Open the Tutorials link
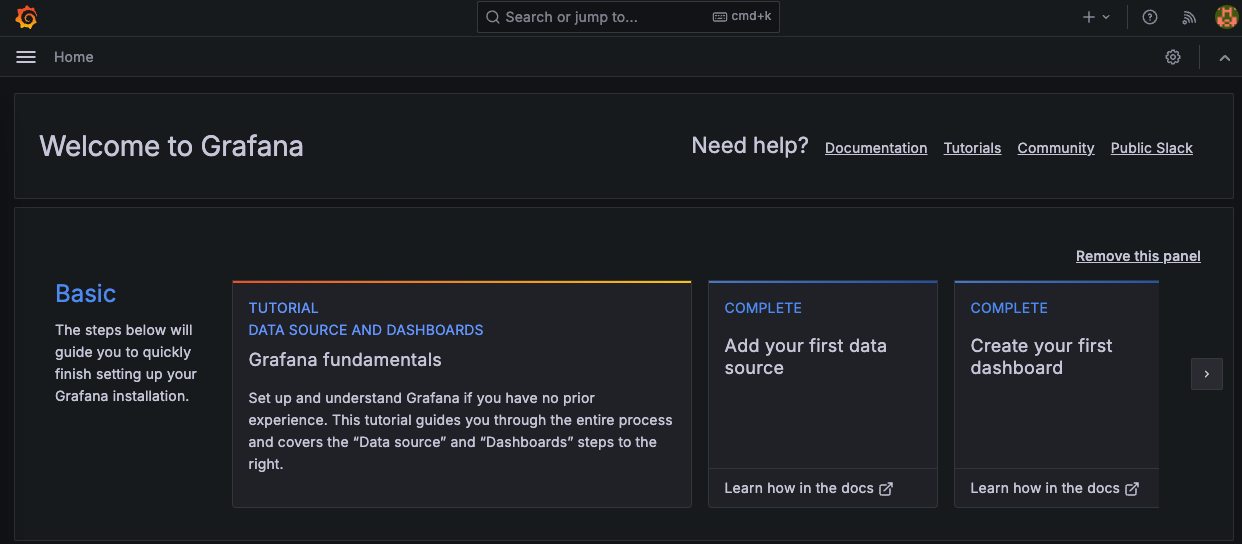1242x544 pixels. 972,148
